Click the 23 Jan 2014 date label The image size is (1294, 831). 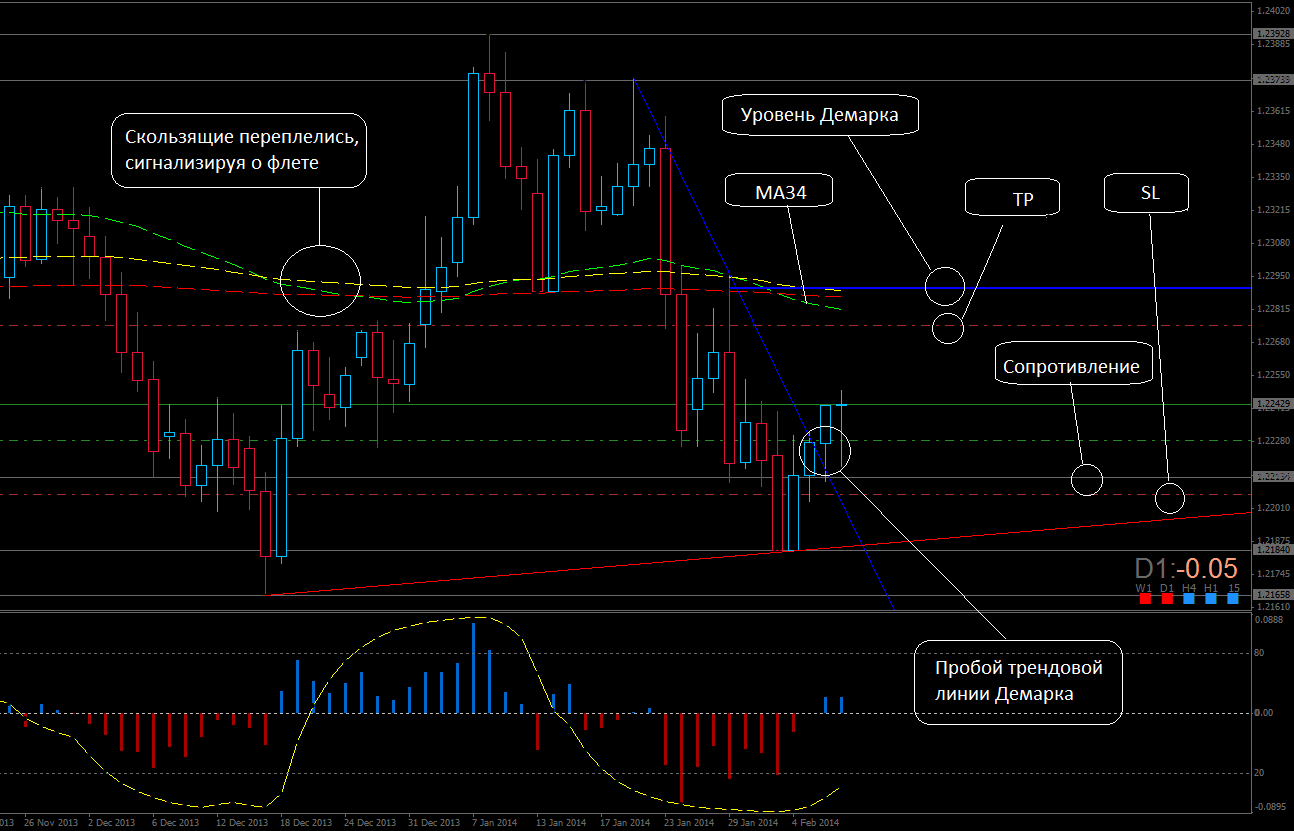[688, 823]
